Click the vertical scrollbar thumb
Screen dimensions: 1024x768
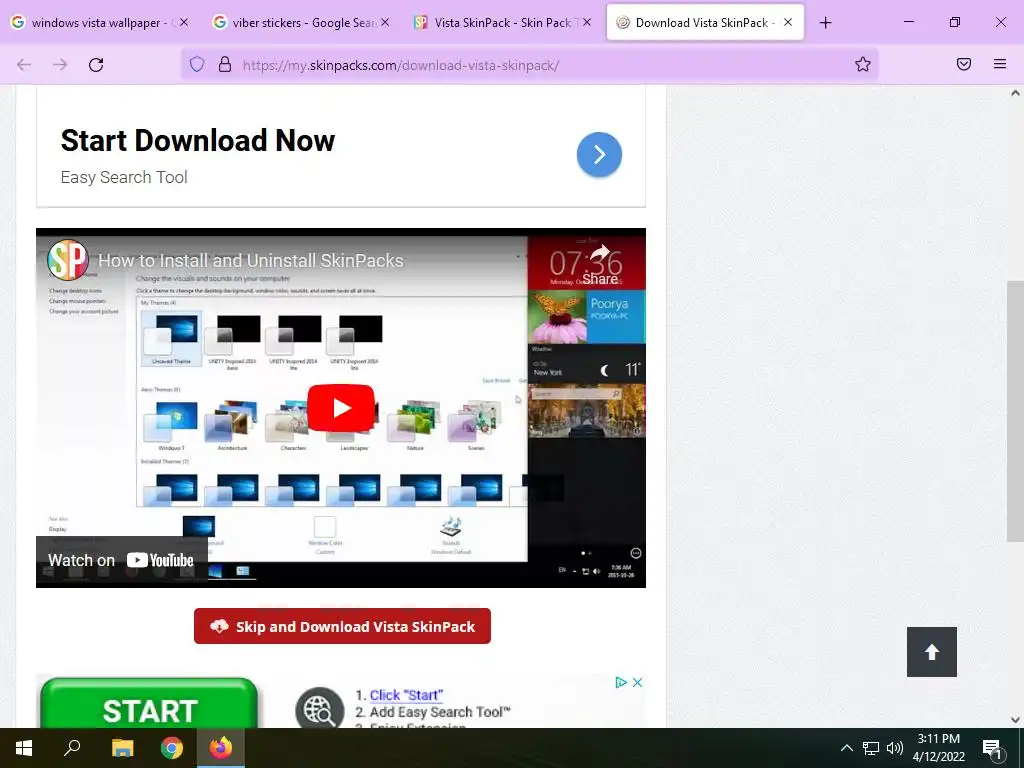(x=1015, y=411)
